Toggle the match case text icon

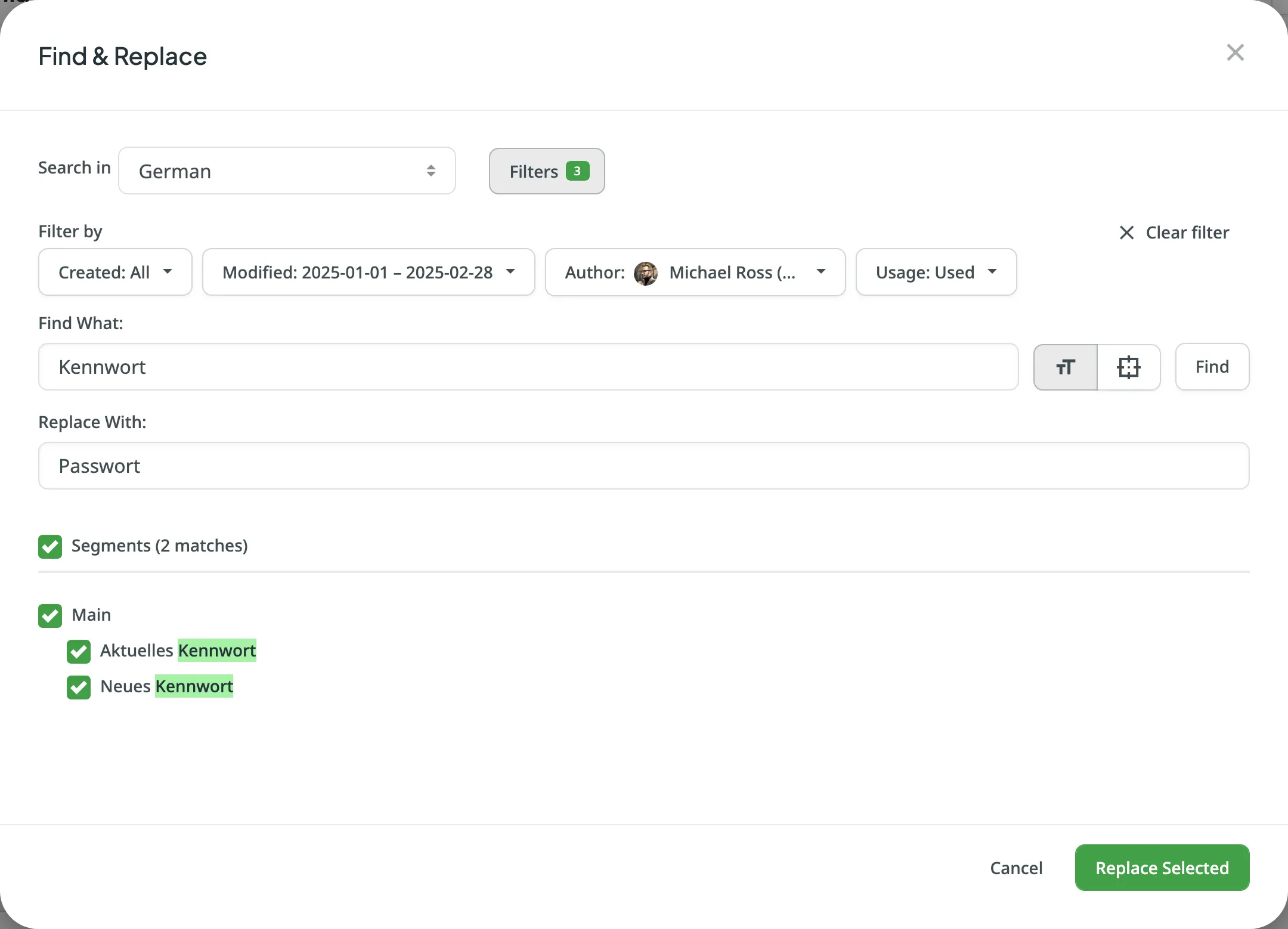(1065, 367)
